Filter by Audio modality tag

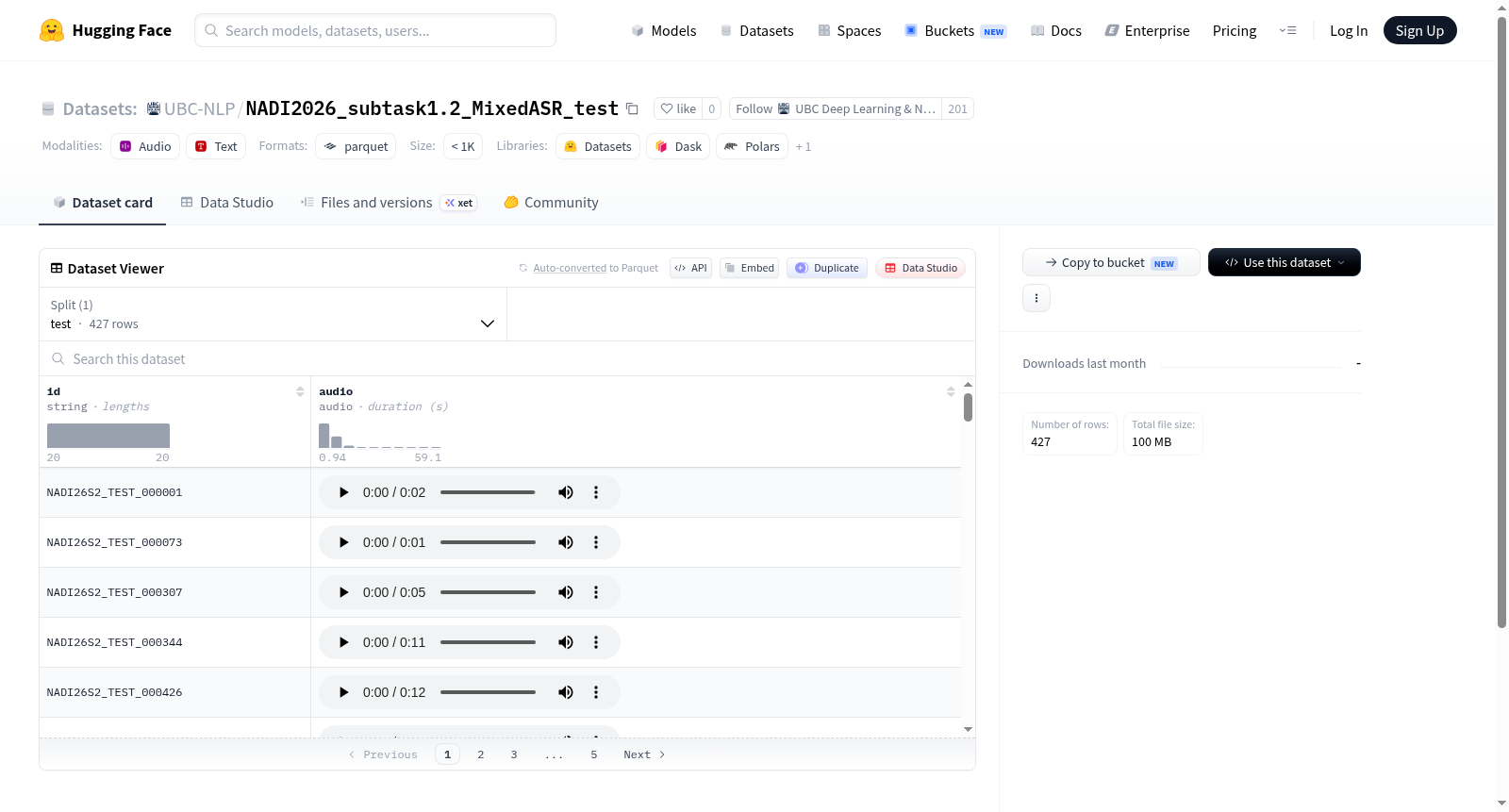tap(145, 146)
